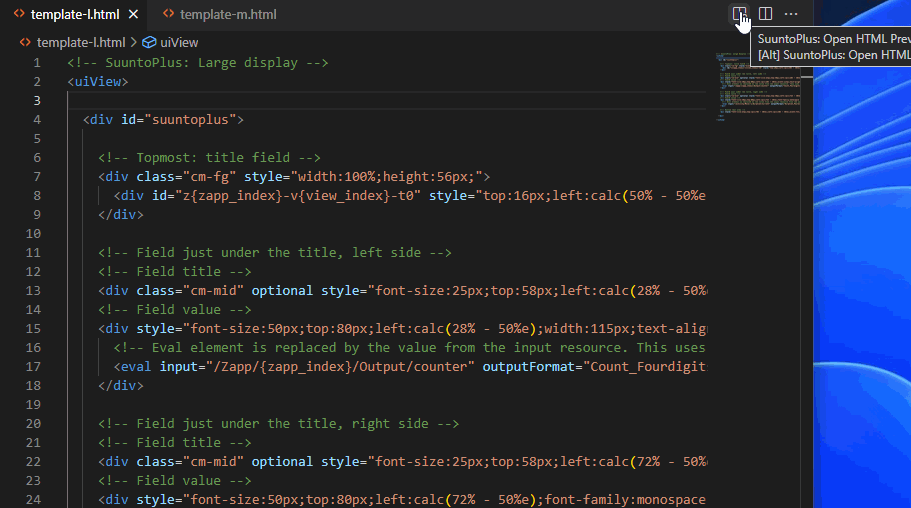911x508 pixels.
Task: Click line number 7 in the gutter
Action: pos(37,177)
